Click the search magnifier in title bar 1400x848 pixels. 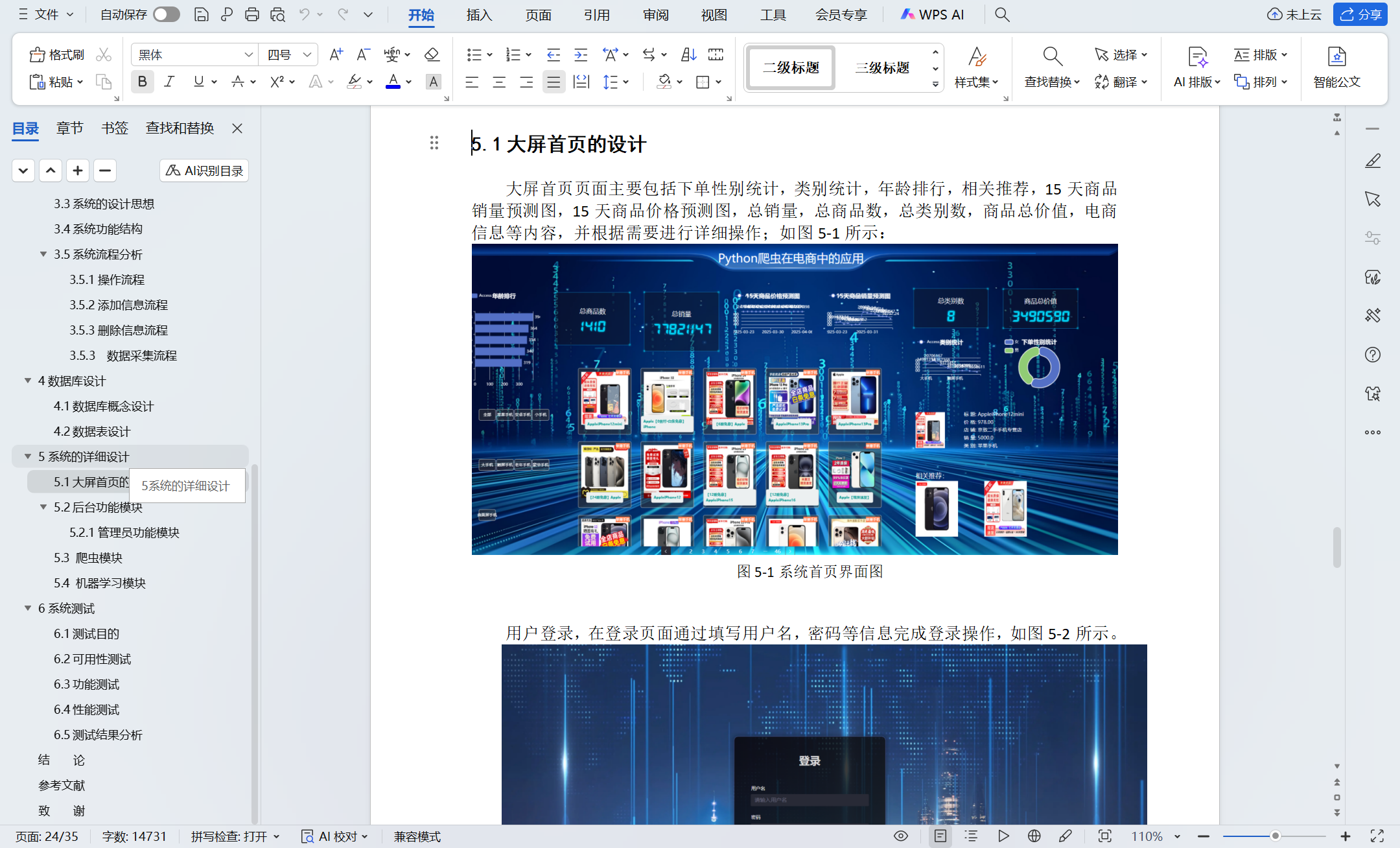[x=1002, y=14]
